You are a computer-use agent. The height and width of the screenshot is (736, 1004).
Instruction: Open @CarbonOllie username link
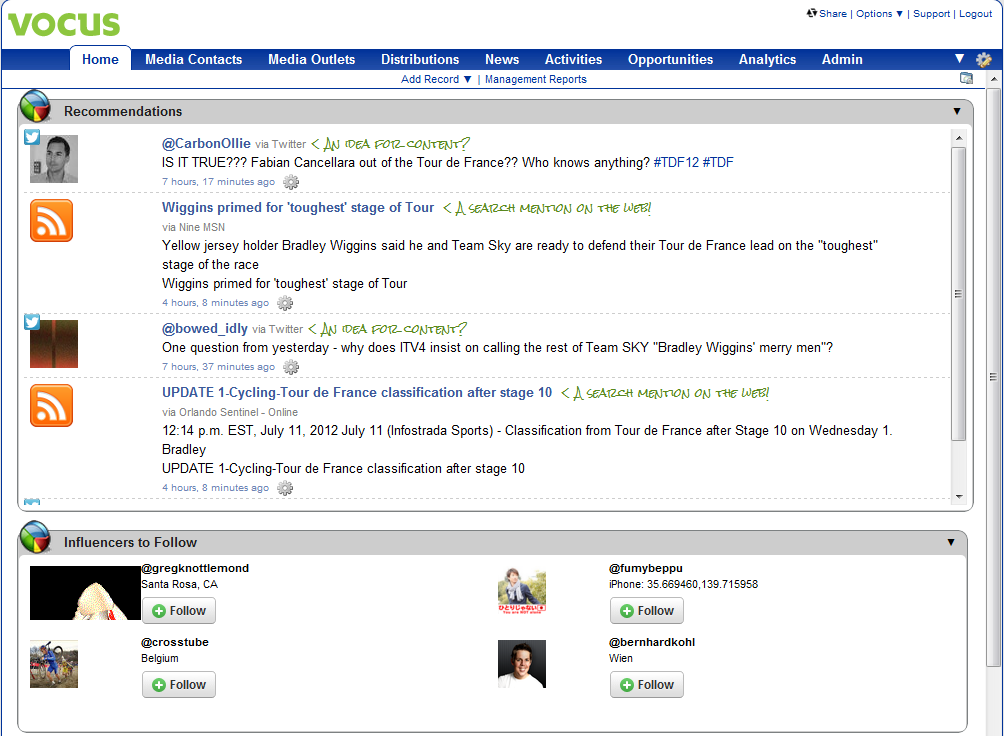(206, 143)
